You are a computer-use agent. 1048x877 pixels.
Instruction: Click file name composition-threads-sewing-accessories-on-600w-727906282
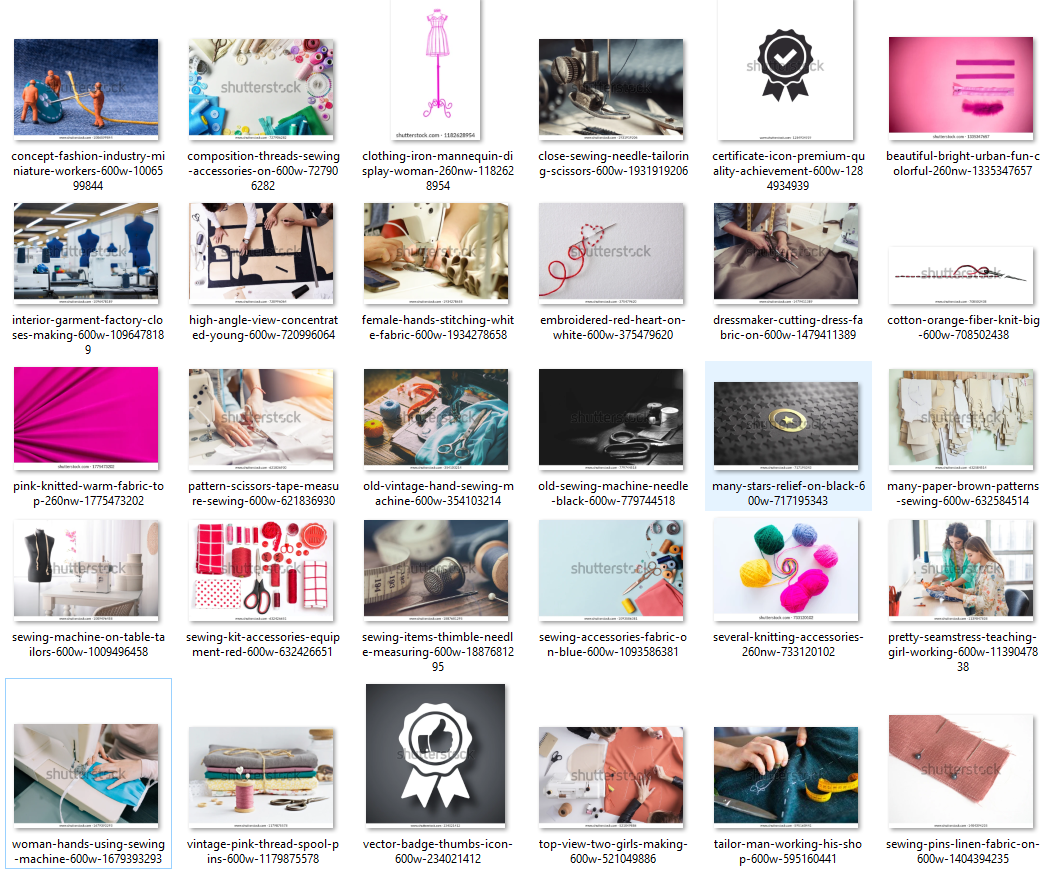[x=263, y=170]
